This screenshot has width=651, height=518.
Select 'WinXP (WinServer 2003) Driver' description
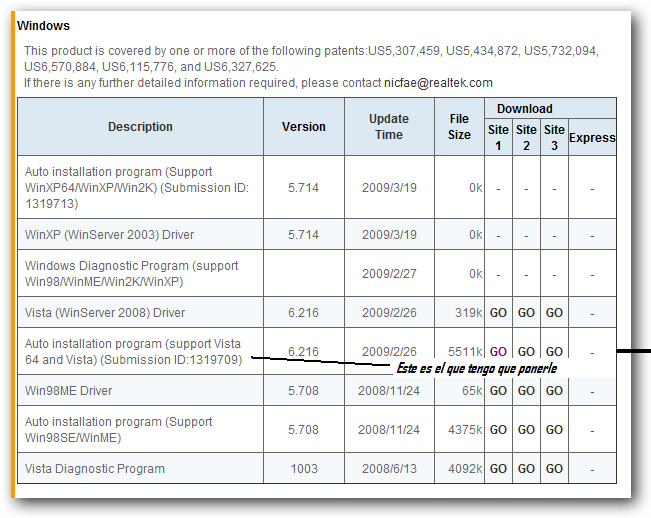[109, 235]
